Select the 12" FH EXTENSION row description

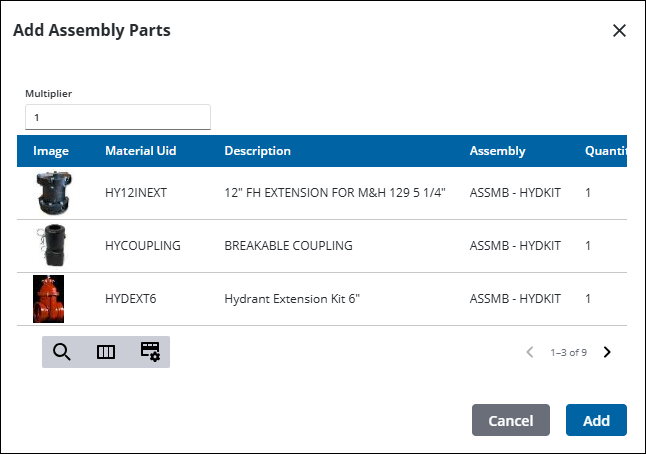point(334,192)
